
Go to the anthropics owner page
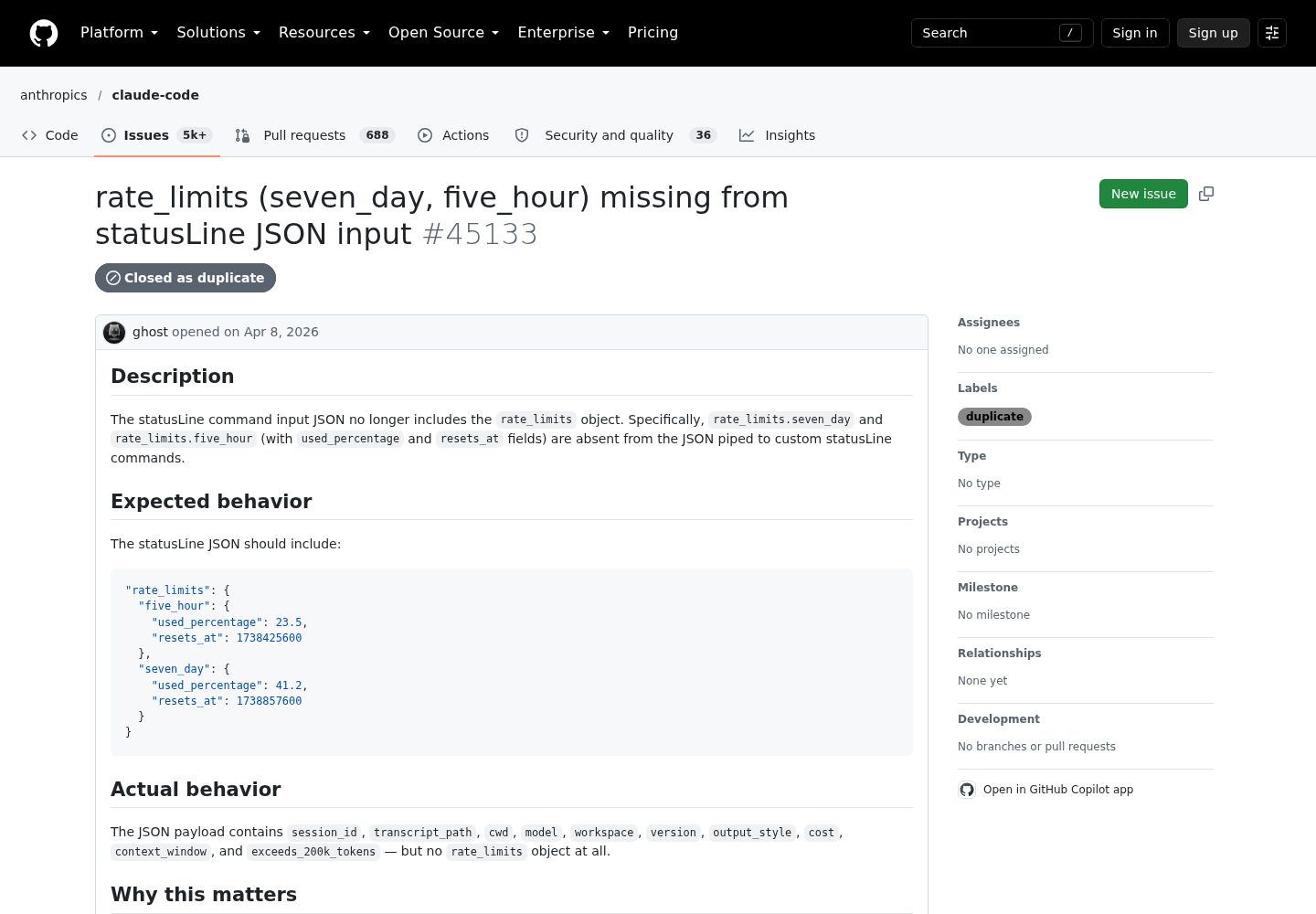coord(54,95)
